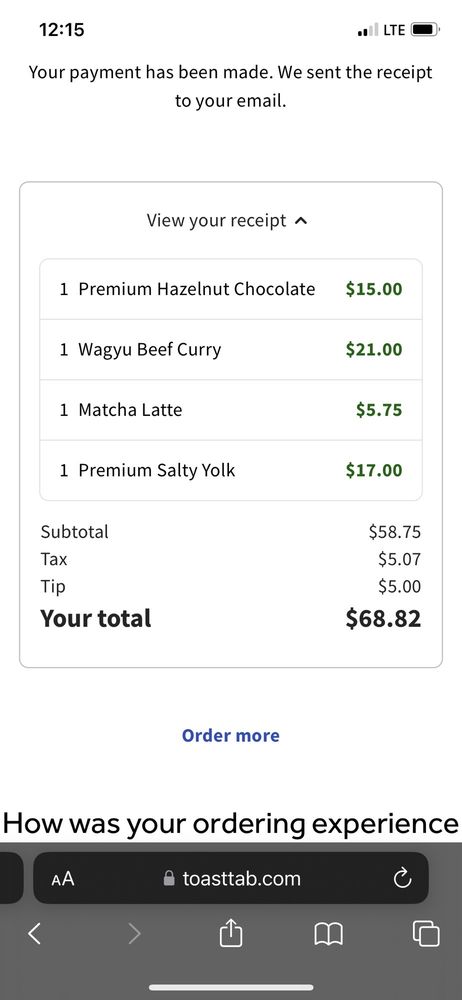Click the chevron next to View your receipt
Screen dimensions: 462x1000
coord(302,221)
